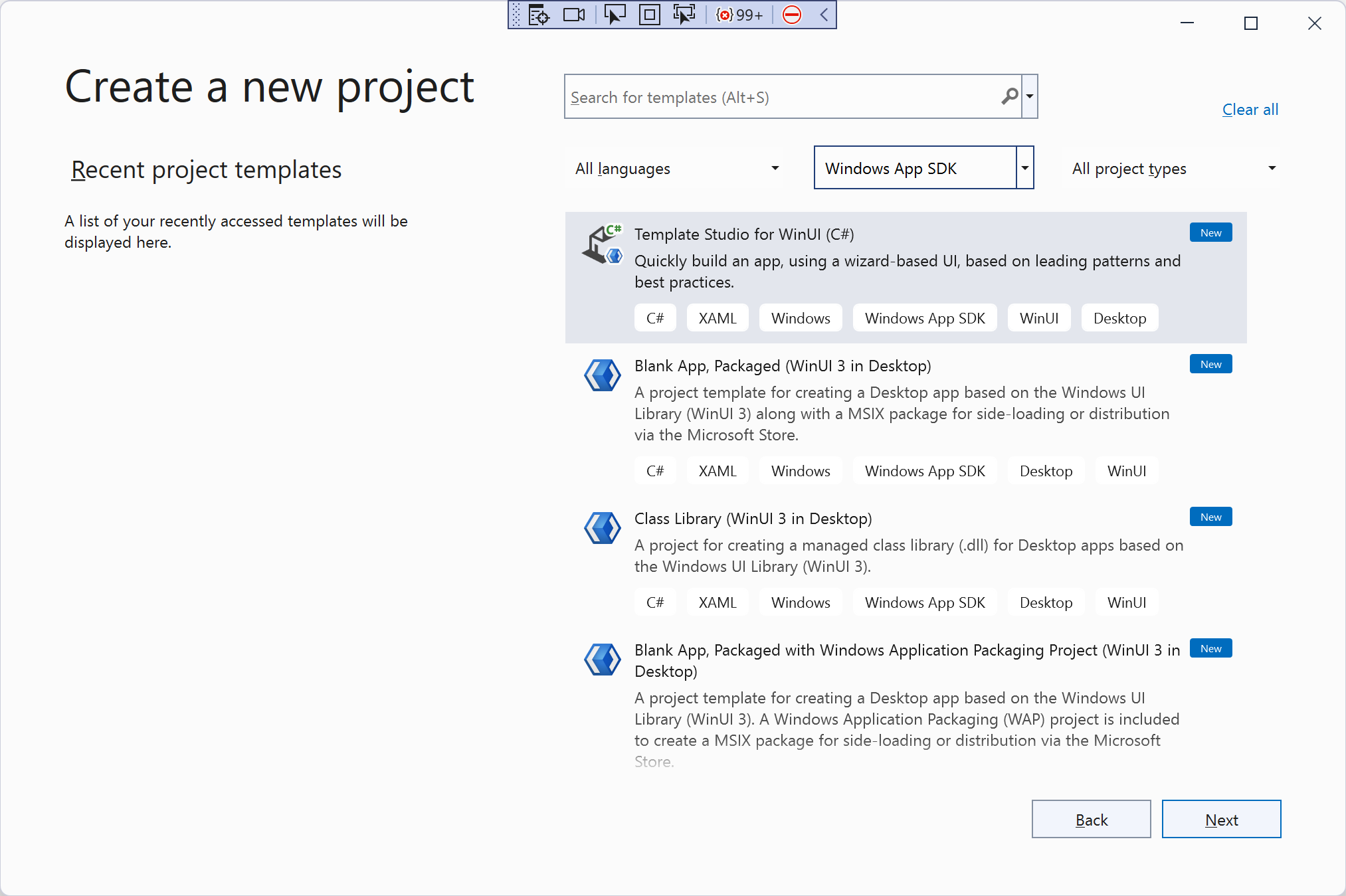Click the search magnifier icon
This screenshot has height=896, width=1346.
(x=1009, y=96)
